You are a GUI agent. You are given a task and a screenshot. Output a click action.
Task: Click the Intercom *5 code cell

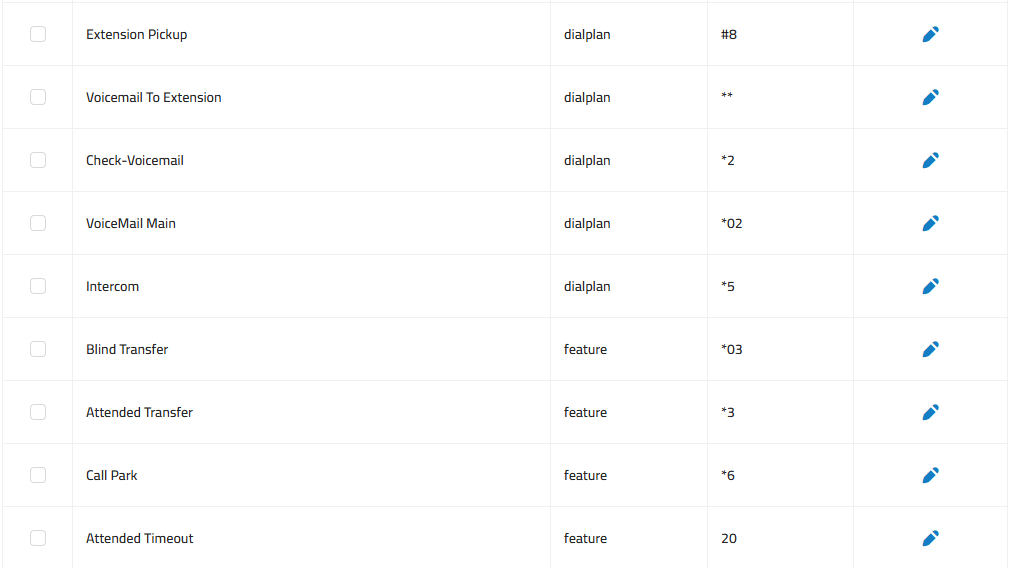click(x=780, y=286)
